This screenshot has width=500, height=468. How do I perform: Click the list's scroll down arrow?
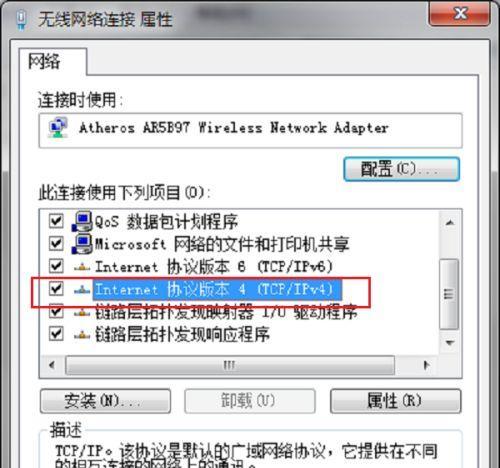pyautogui.click(x=450, y=343)
